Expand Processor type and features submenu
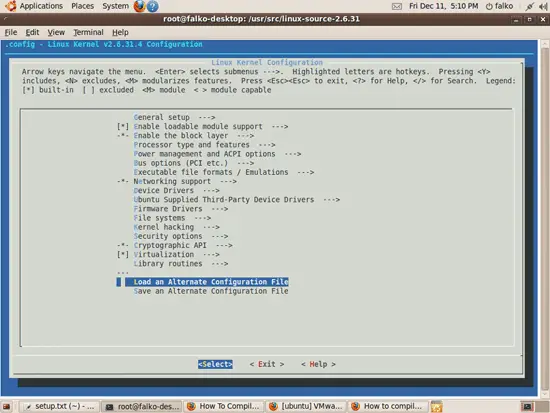The height and width of the screenshot is (413, 550). click(x=204, y=145)
